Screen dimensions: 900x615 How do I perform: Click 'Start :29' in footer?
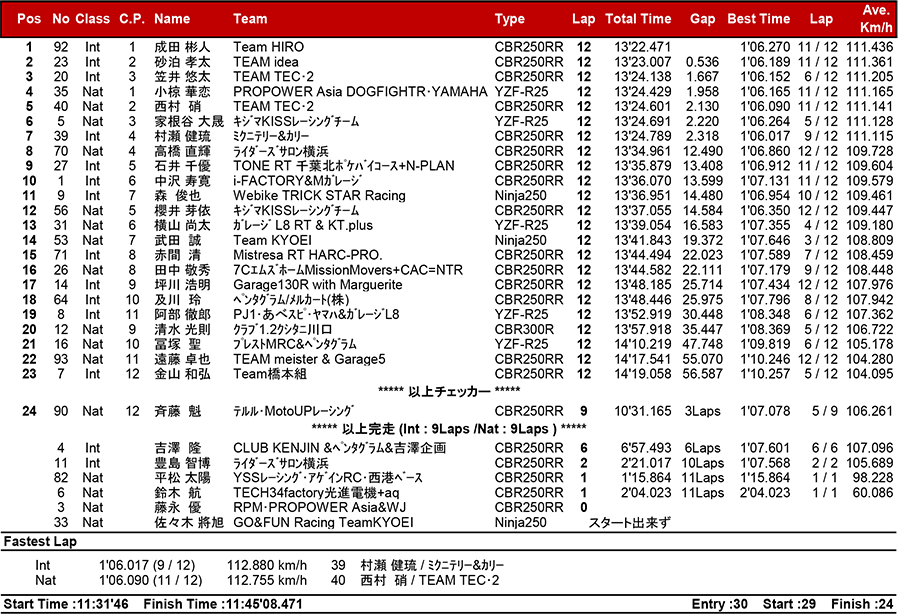789,605
